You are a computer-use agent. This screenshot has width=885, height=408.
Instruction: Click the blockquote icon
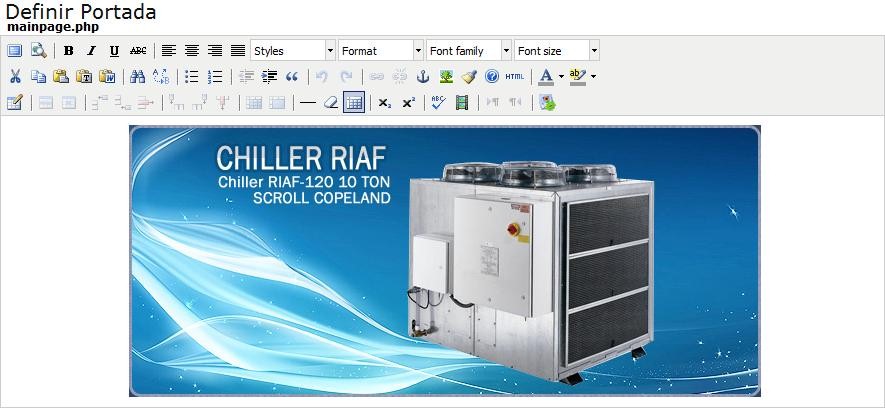point(293,77)
